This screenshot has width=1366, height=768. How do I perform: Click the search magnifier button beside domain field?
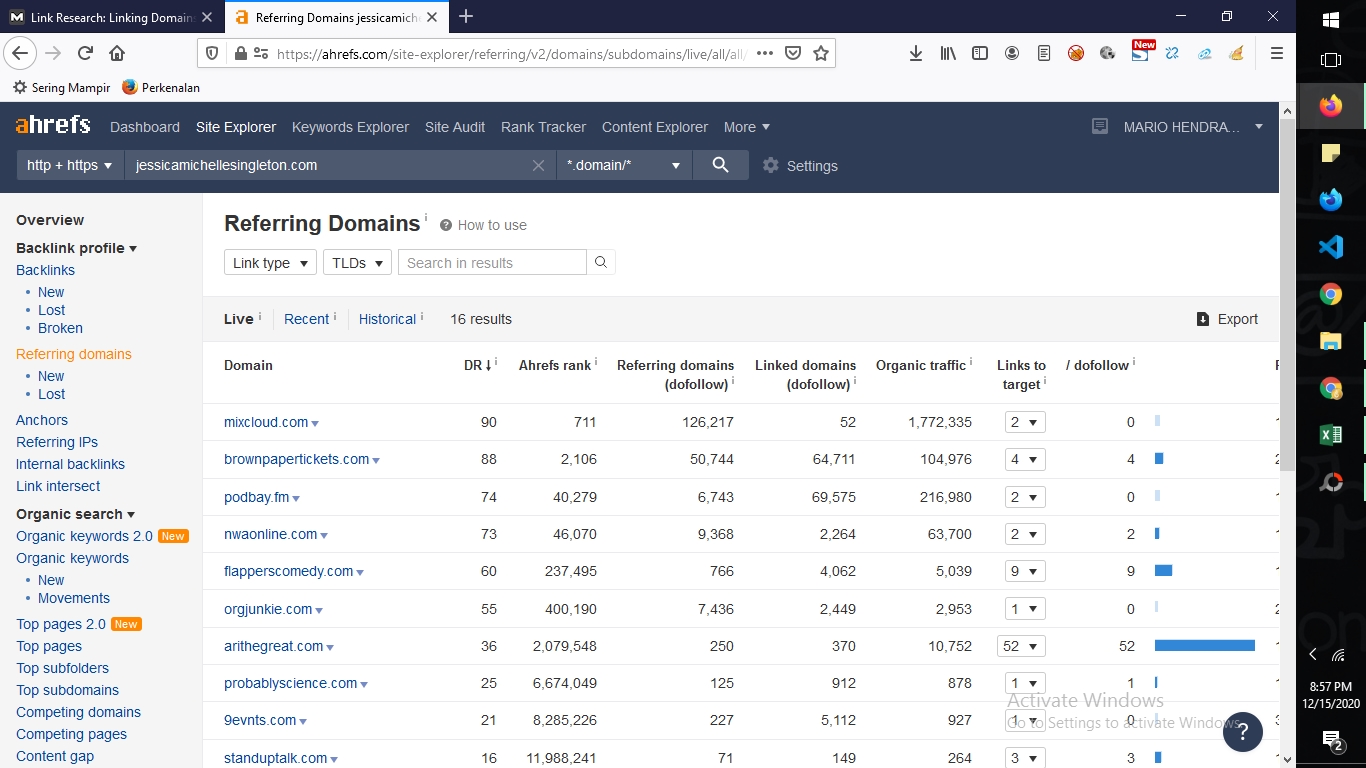720,165
